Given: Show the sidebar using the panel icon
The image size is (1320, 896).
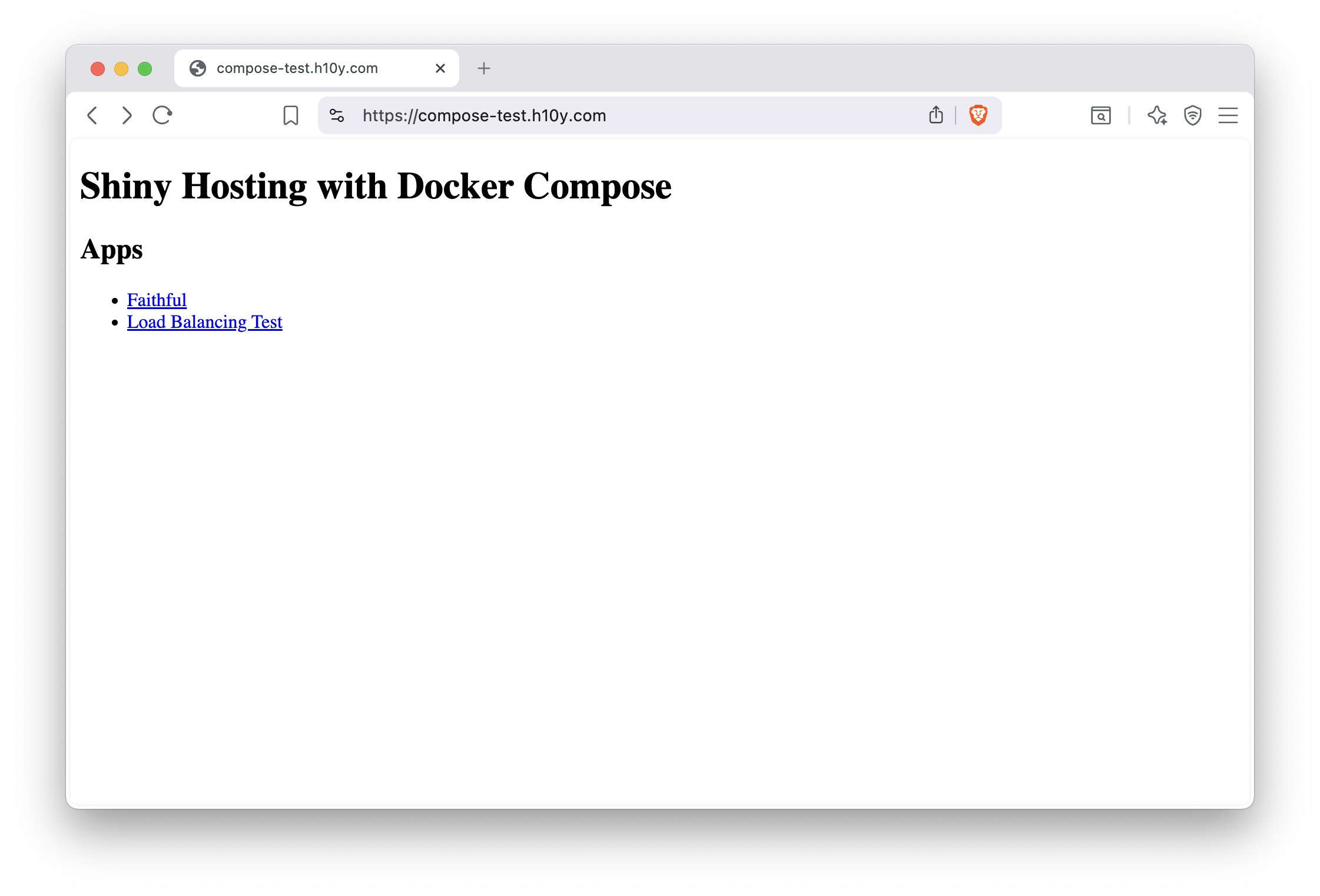Looking at the screenshot, I should click(x=1100, y=115).
